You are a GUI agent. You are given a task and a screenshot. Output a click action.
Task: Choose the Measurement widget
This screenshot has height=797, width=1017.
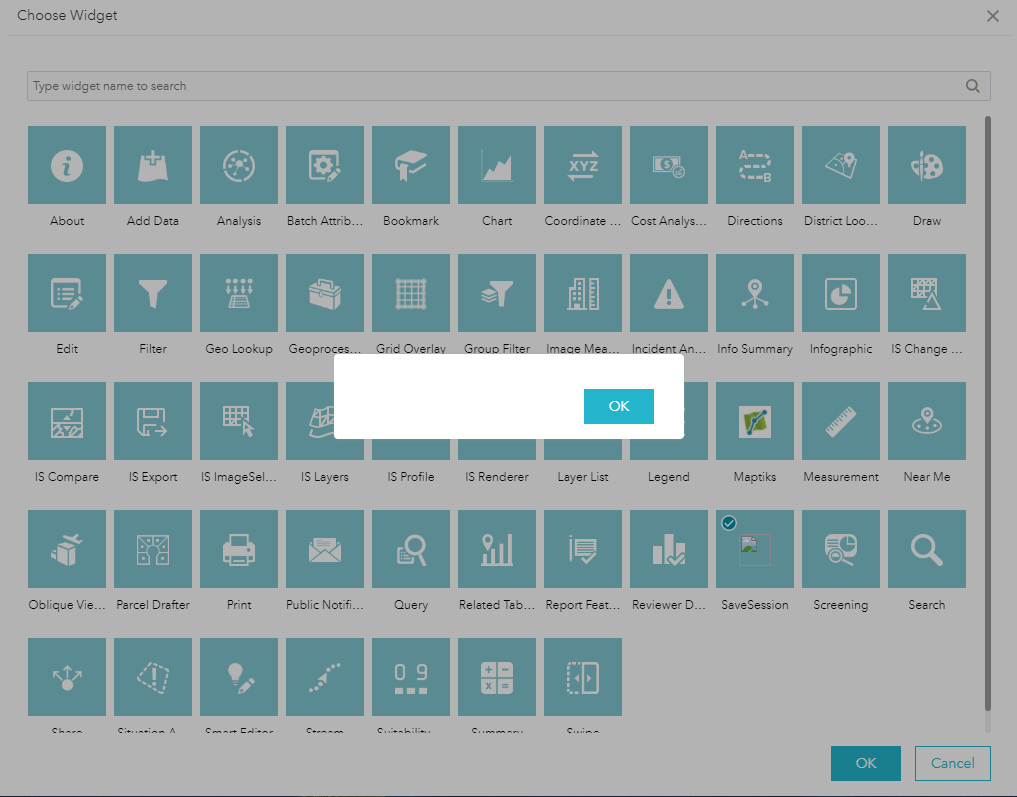coord(840,421)
